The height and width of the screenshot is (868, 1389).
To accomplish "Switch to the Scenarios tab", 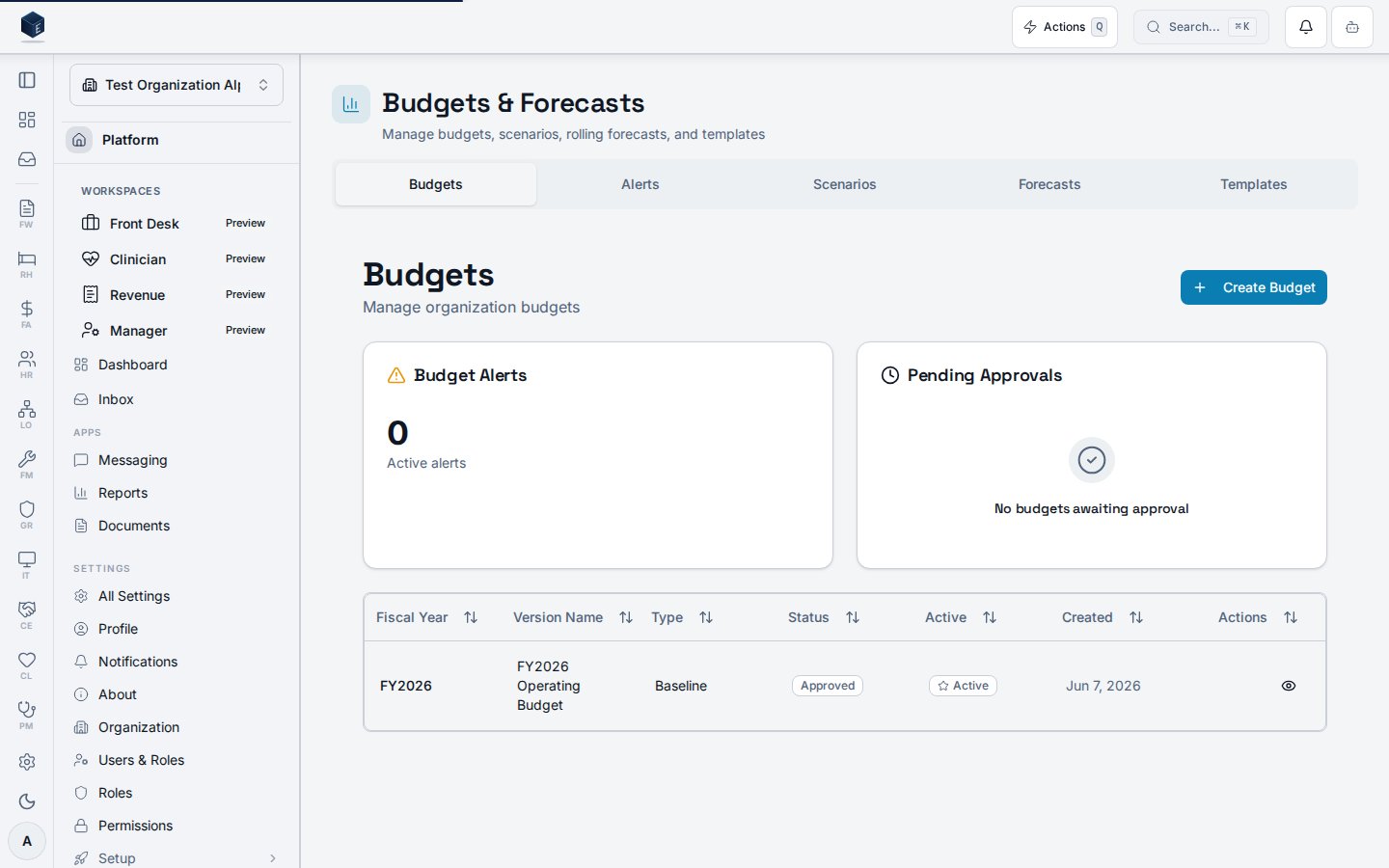I will click(845, 184).
